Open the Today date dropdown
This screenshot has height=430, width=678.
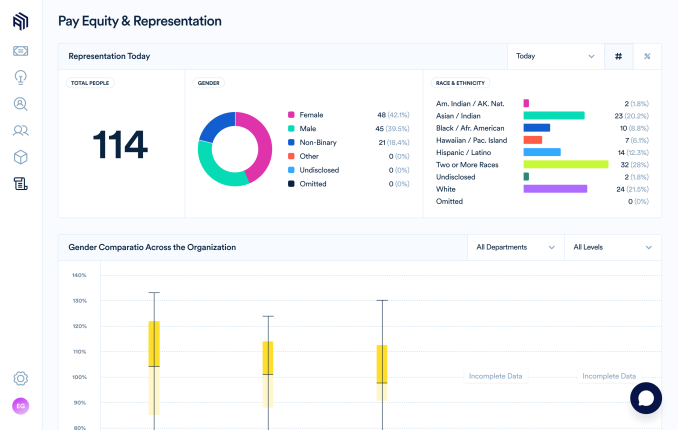point(556,56)
